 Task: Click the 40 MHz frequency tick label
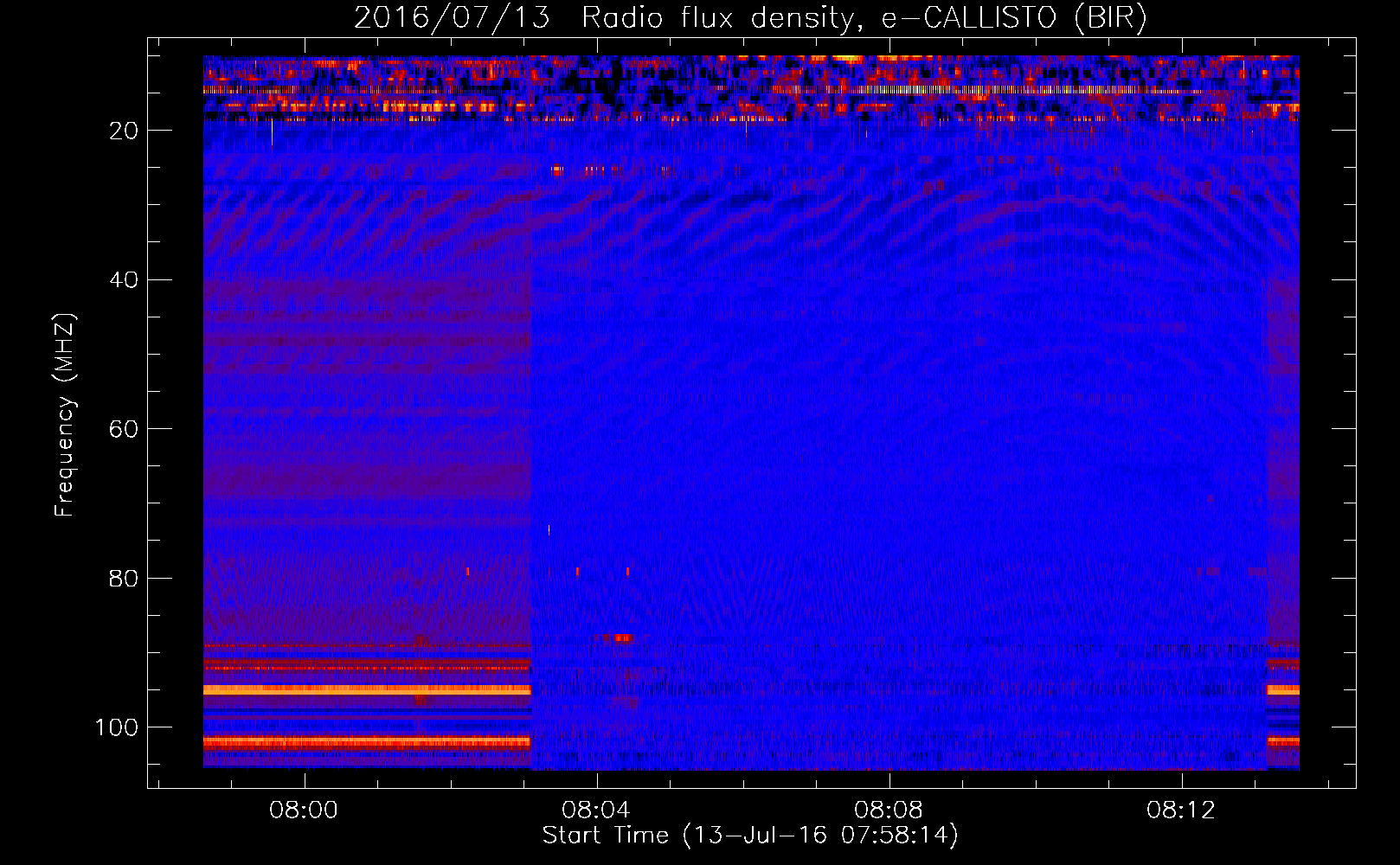pyautogui.click(x=124, y=280)
